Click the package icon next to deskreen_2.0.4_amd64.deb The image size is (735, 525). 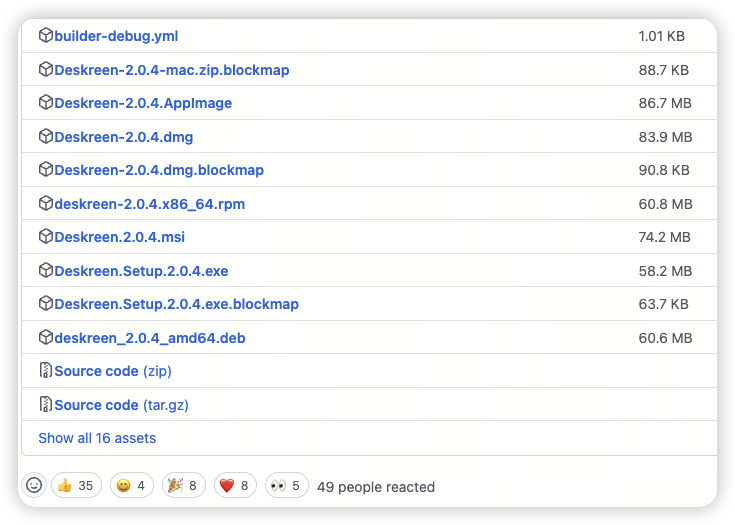[45, 338]
